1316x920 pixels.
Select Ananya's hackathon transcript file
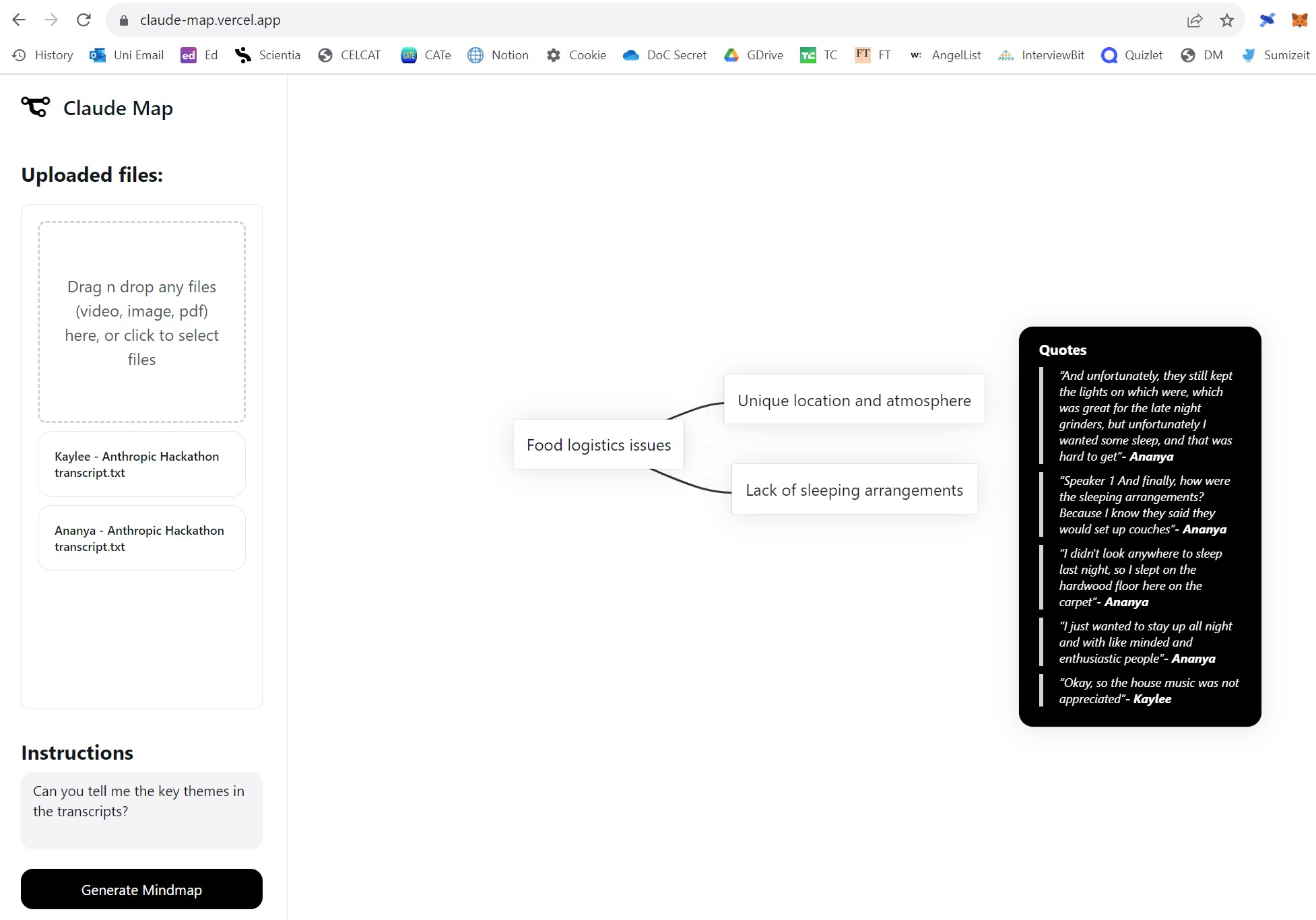coord(141,538)
